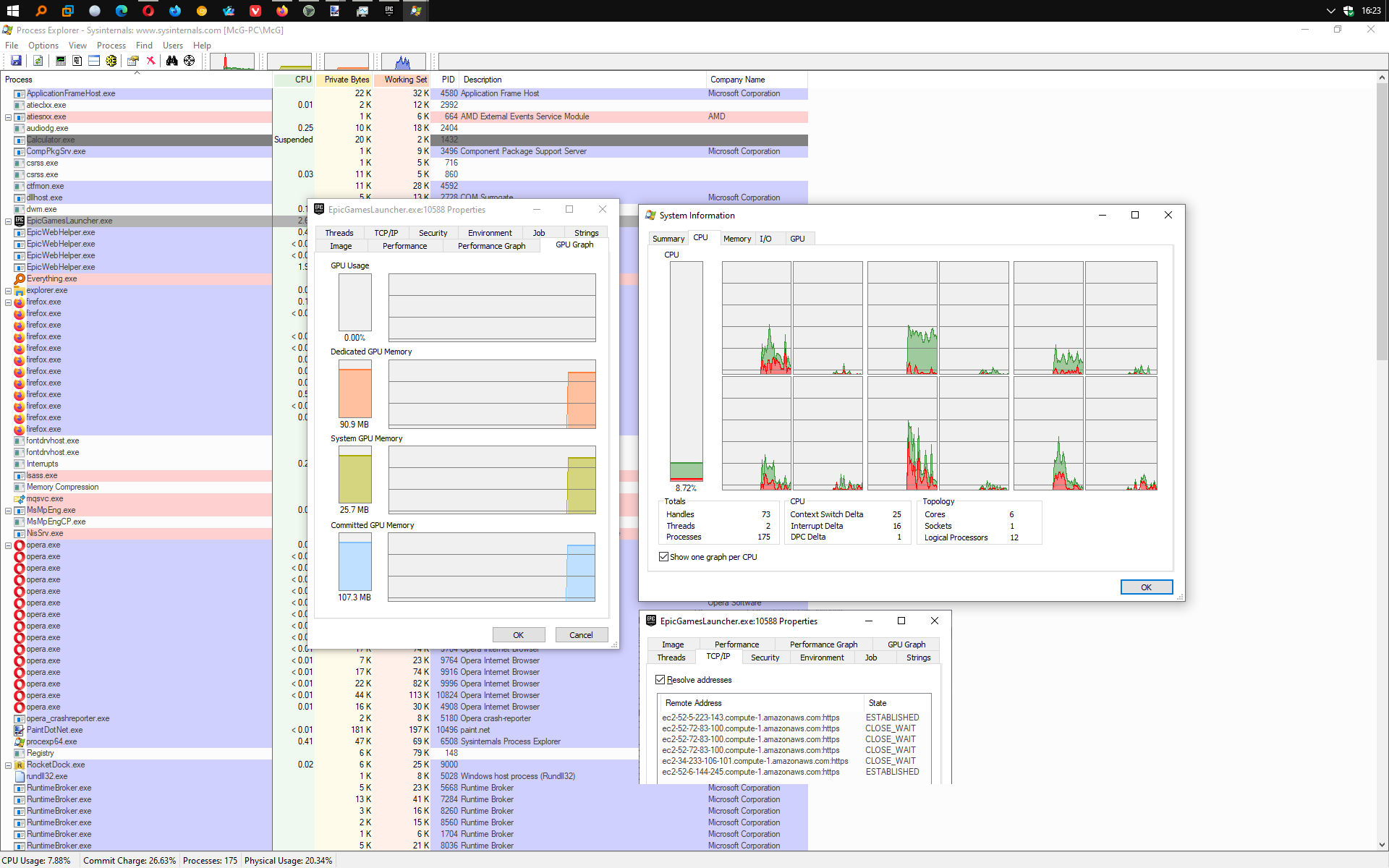This screenshot has height=868, width=1389.
Task: Switch to Memory tab in System Information
Action: tap(736, 239)
